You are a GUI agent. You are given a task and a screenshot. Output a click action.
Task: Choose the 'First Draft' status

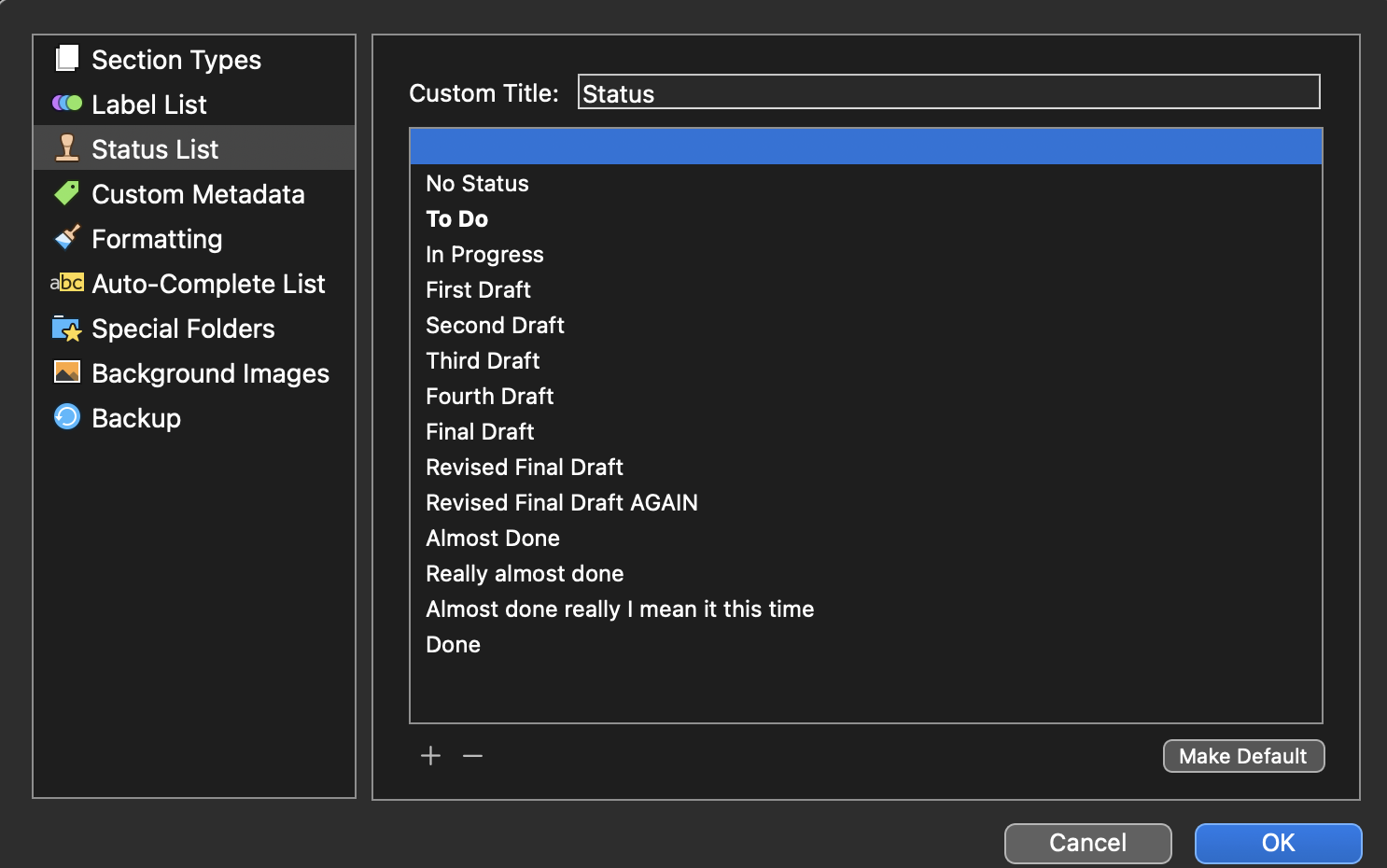[866, 289]
